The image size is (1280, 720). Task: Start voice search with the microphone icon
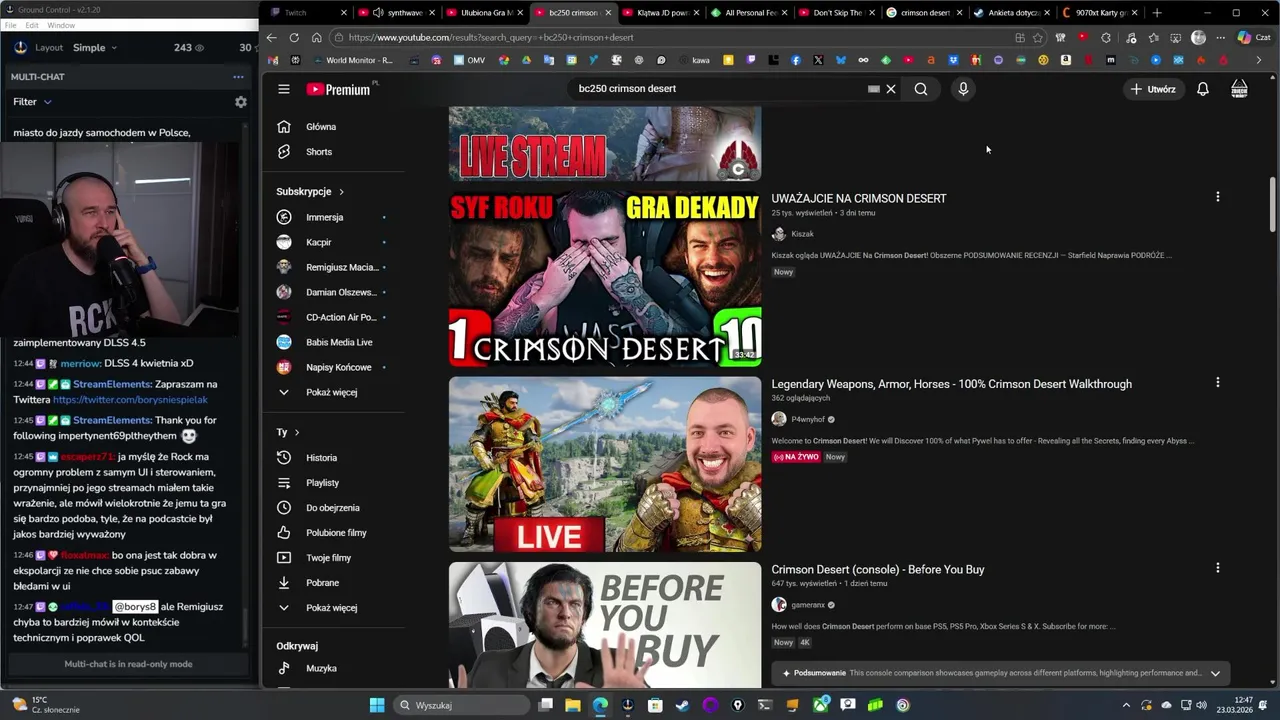tap(963, 89)
